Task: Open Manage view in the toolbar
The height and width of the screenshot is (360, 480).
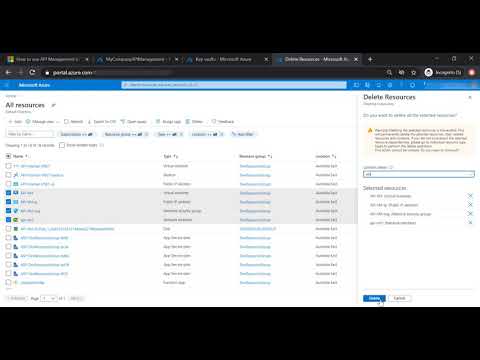Action: [x=42, y=122]
